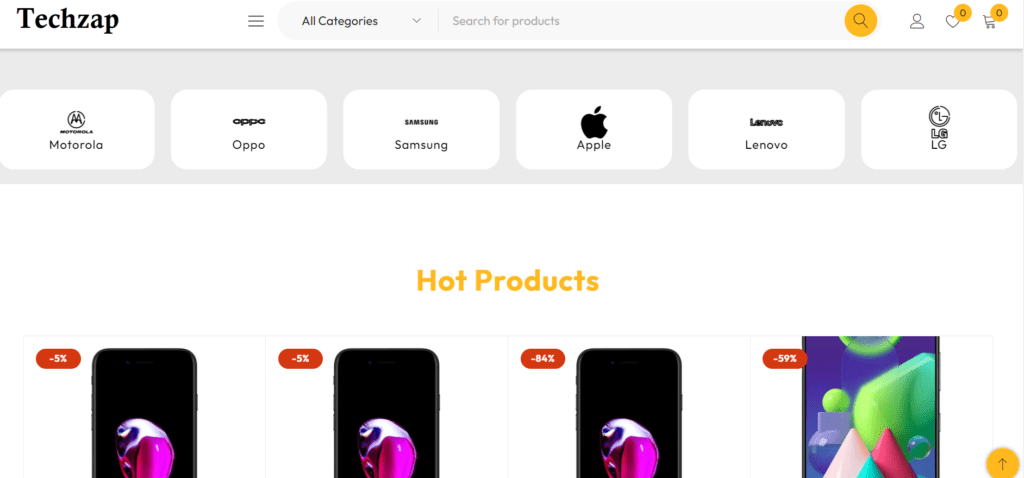Click the yellow search magnifier button
The height and width of the screenshot is (478, 1024).
pos(860,21)
